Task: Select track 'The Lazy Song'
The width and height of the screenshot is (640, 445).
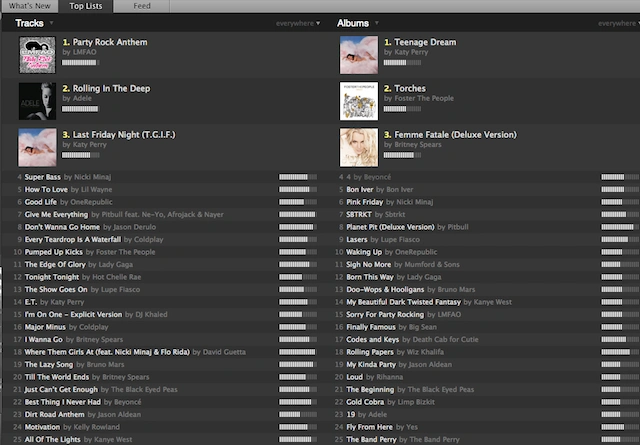Action: tap(49, 365)
